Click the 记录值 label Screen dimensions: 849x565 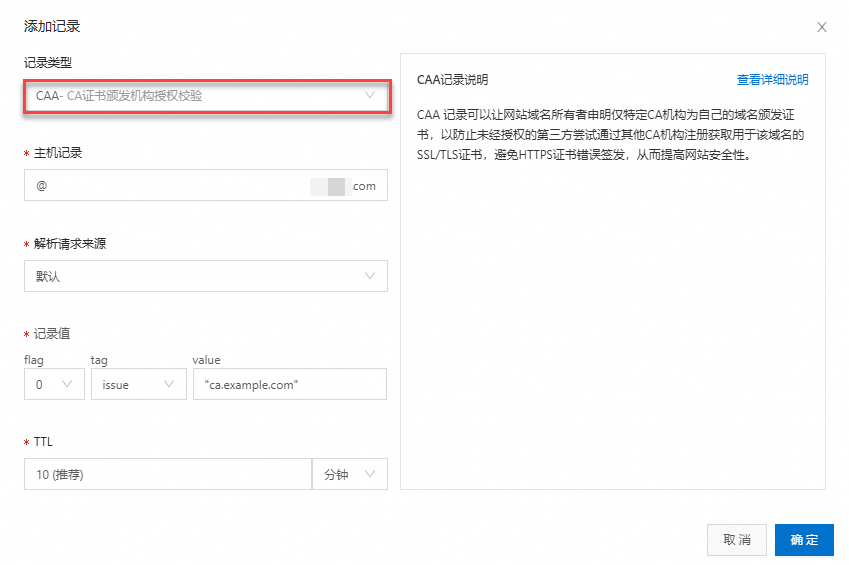click(52, 334)
